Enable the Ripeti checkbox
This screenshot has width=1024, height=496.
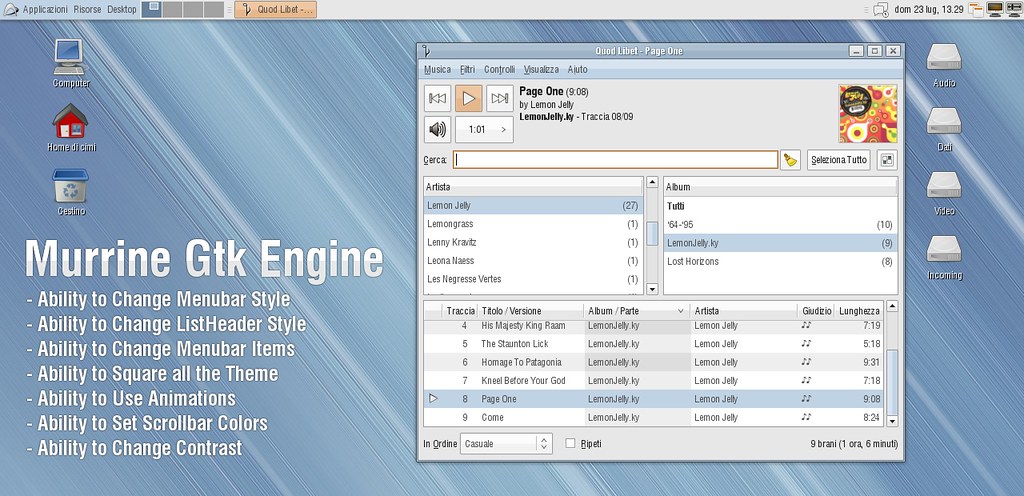[571, 443]
